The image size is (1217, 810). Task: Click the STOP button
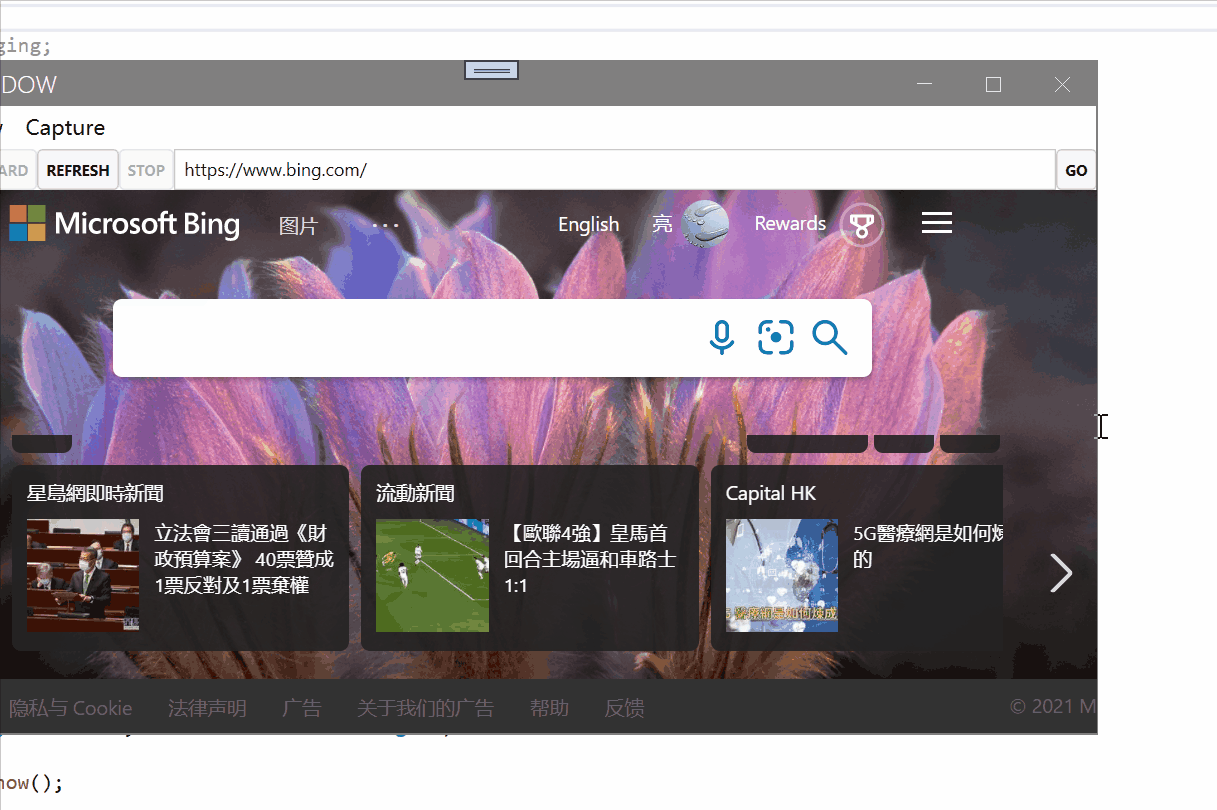146,170
